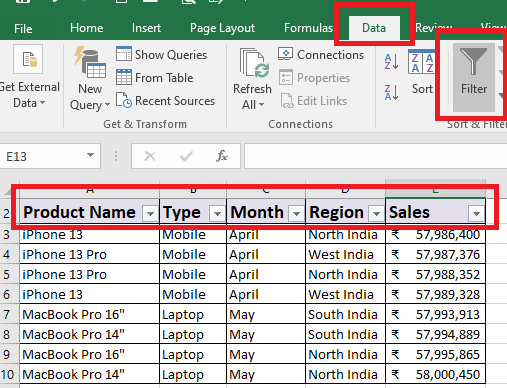This screenshot has height=388, width=507.
Task: Cancel the formula bar entry
Action: coord(150,156)
